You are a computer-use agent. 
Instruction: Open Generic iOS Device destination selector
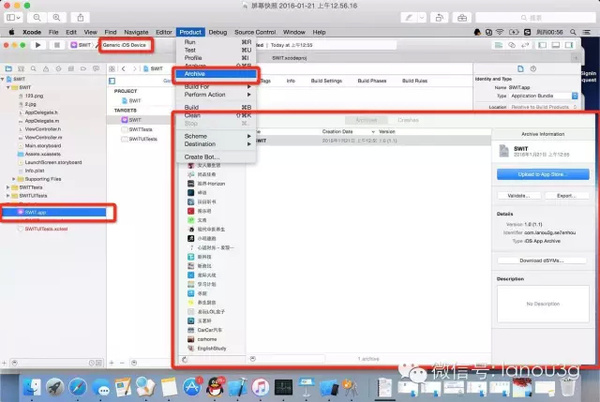(125, 45)
